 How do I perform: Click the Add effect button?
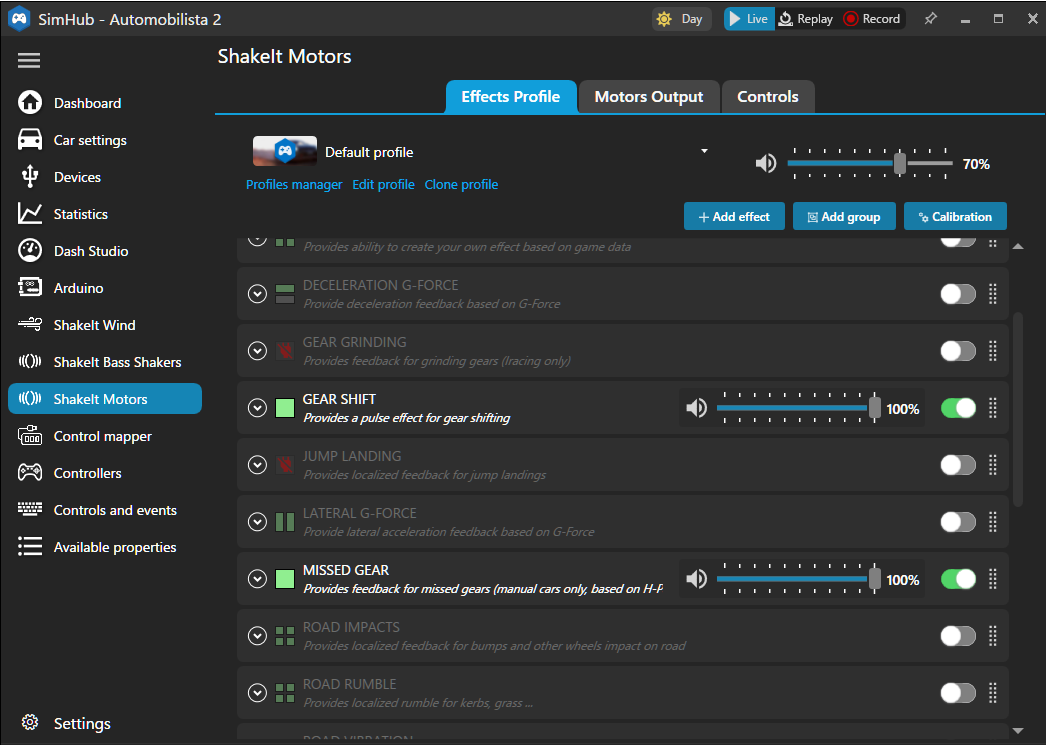[734, 217]
